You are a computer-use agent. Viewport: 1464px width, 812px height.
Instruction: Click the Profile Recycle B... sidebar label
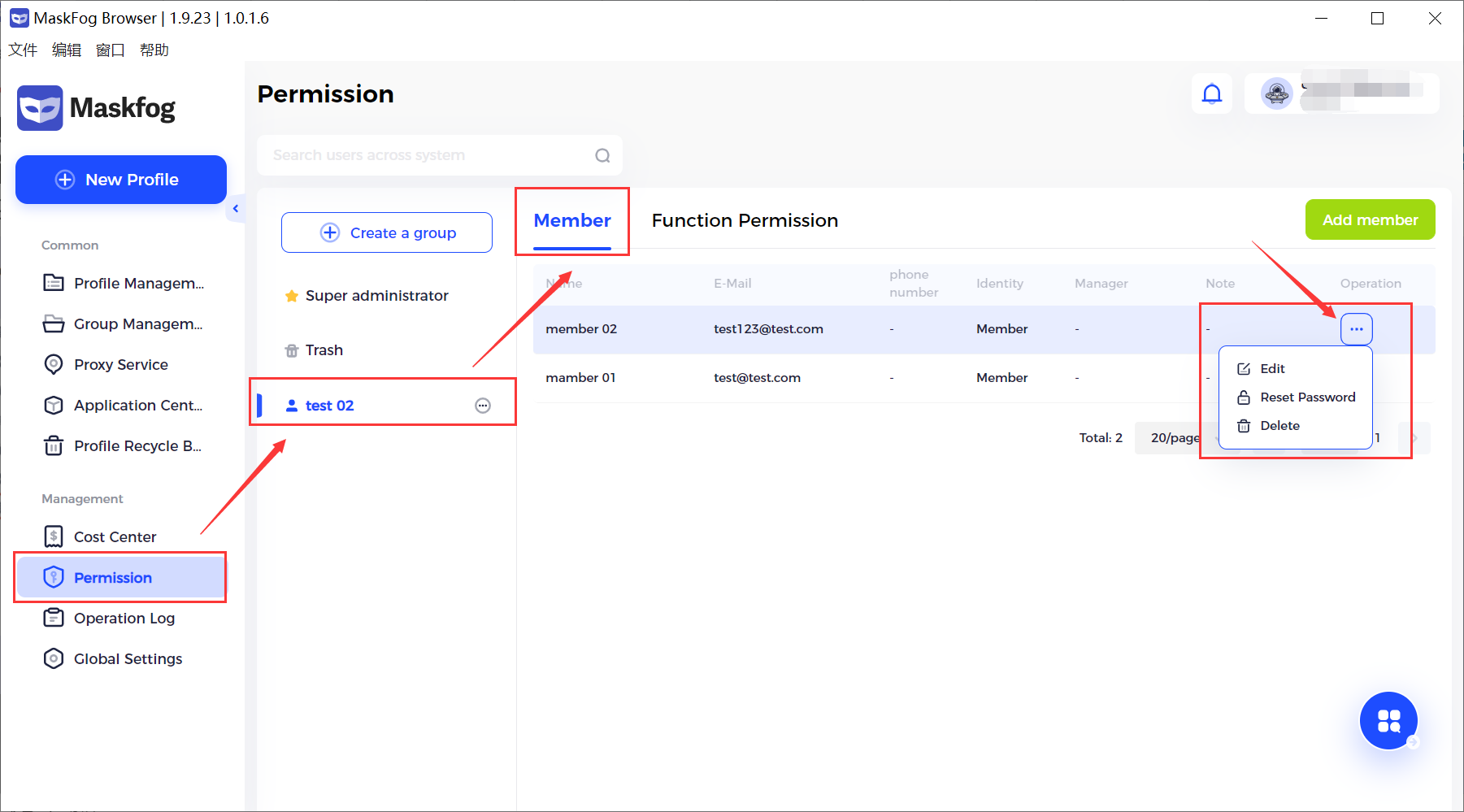137,445
